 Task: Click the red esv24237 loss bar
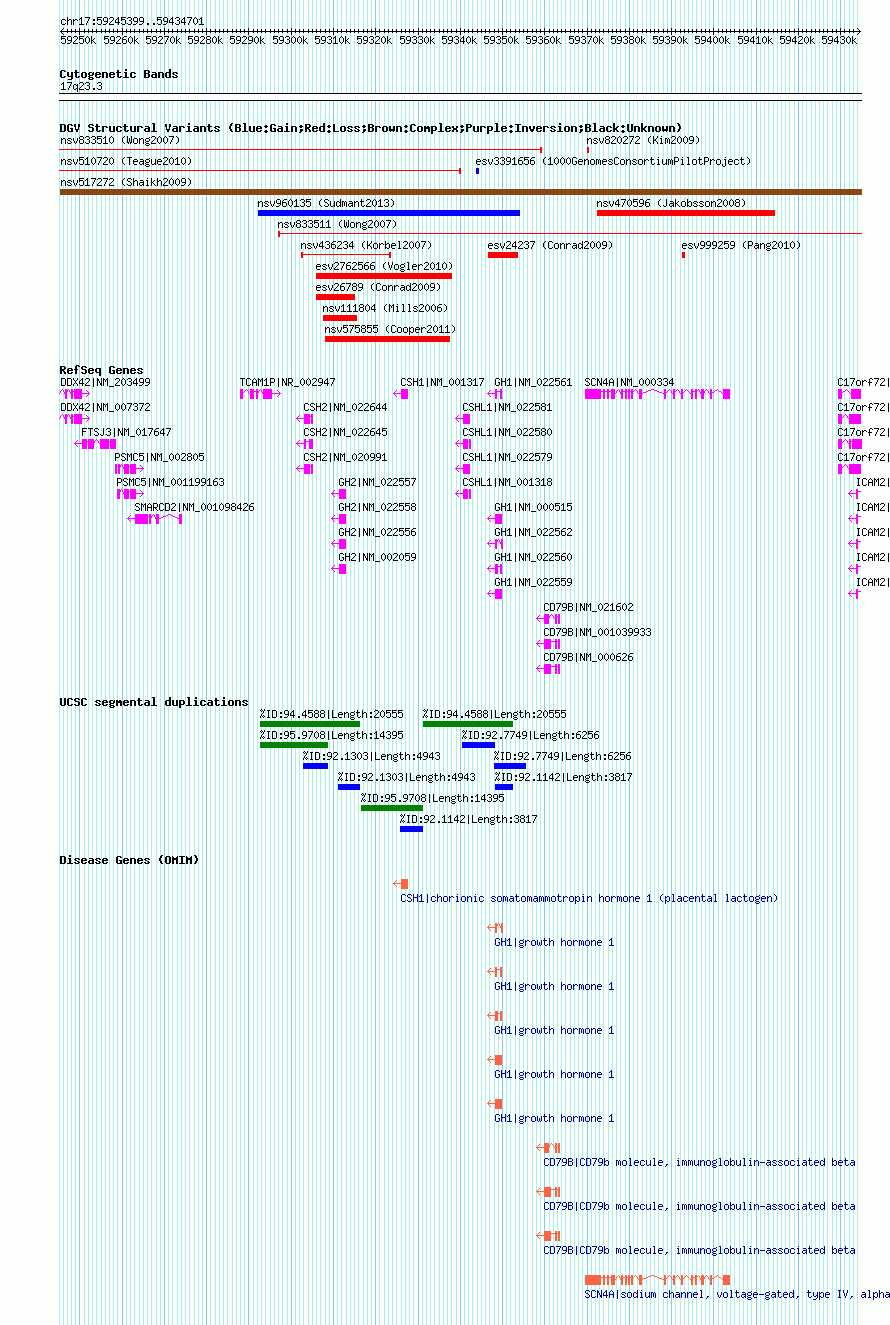click(503, 255)
